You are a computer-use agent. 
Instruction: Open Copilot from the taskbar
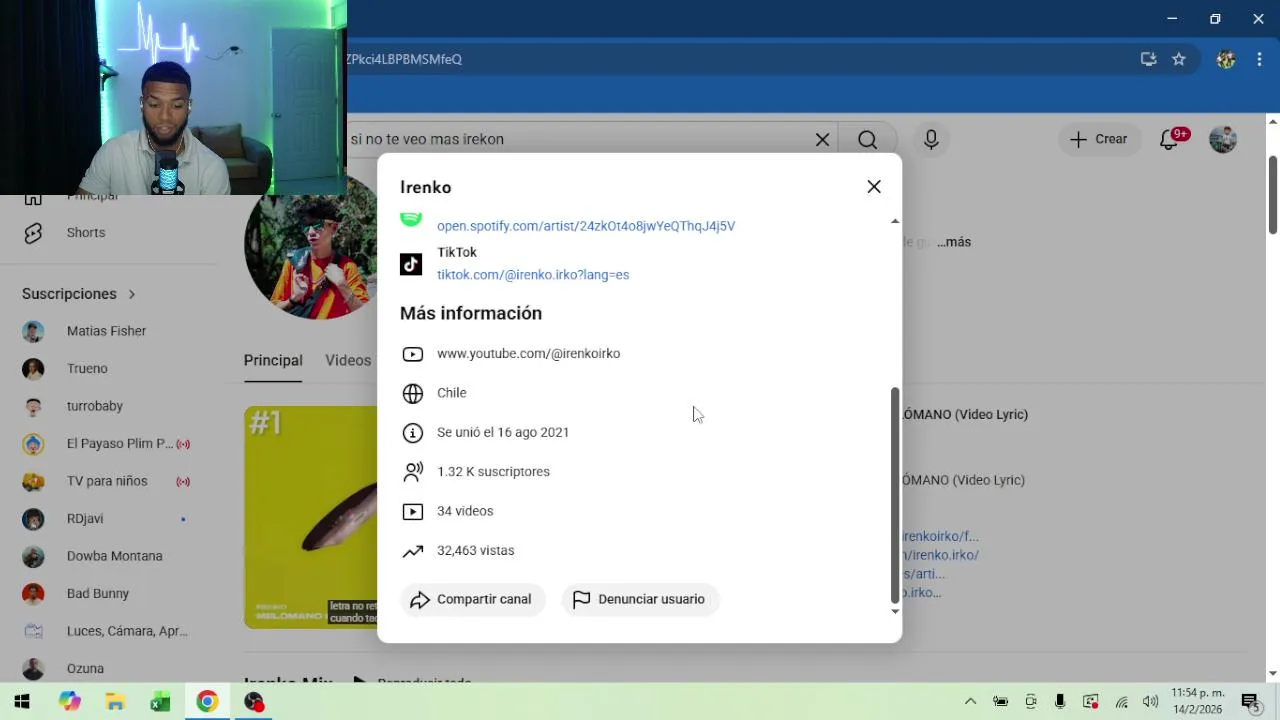point(69,702)
